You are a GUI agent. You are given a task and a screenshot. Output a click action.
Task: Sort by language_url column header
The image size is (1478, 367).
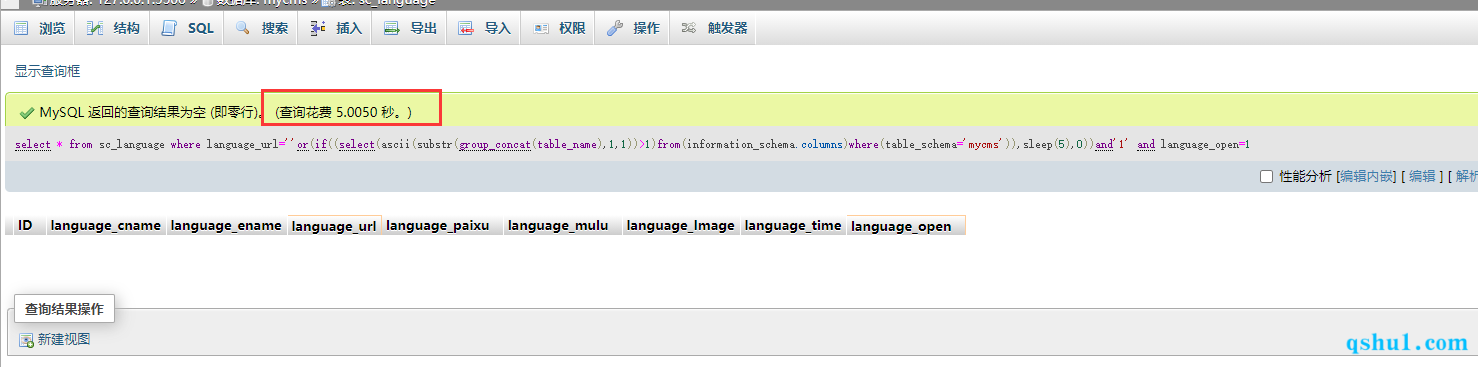click(x=334, y=226)
